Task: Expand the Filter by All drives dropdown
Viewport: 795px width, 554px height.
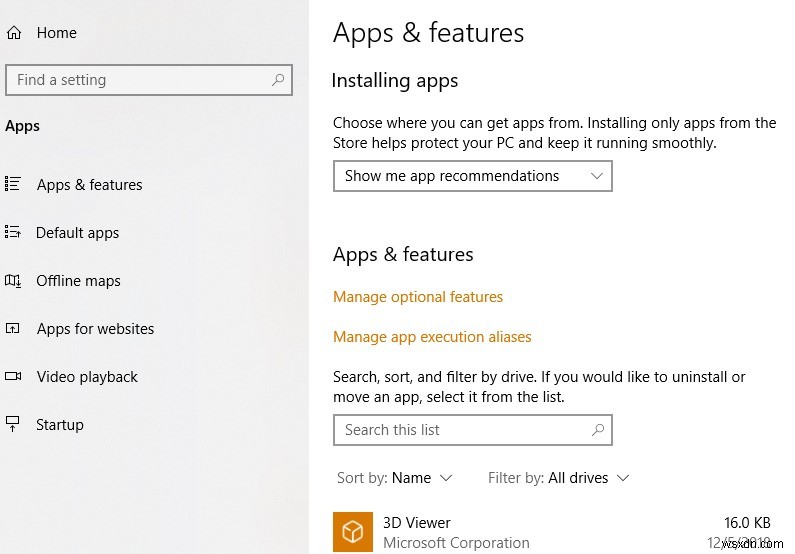Action: click(558, 477)
